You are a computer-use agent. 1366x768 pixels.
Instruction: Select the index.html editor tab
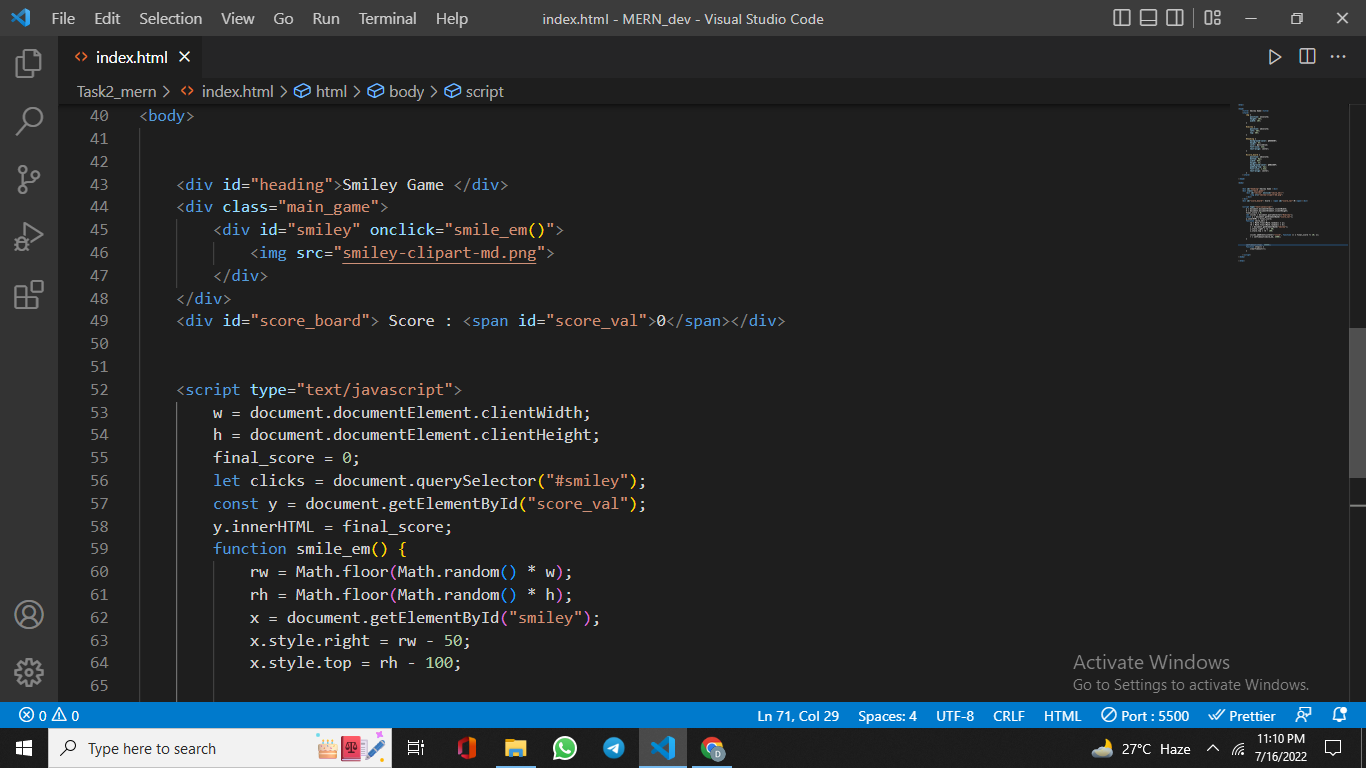click(129, 57)
